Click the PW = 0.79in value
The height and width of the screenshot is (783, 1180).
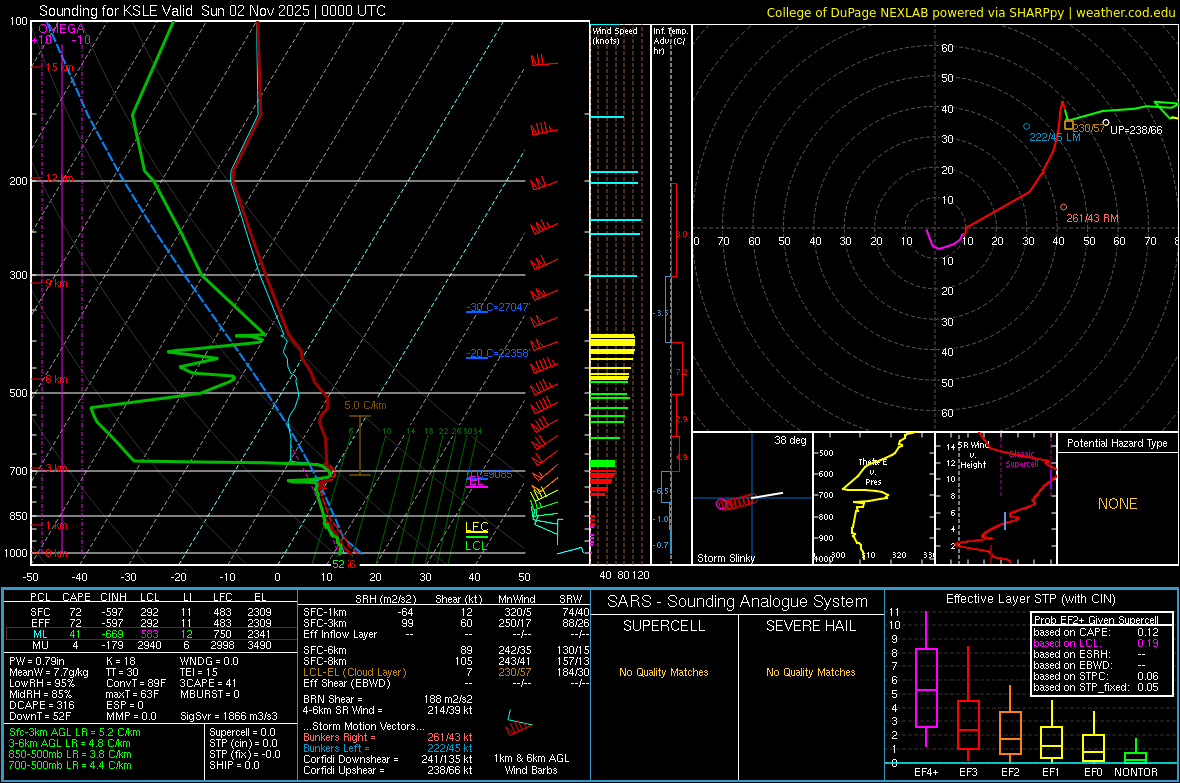point(41,661)
